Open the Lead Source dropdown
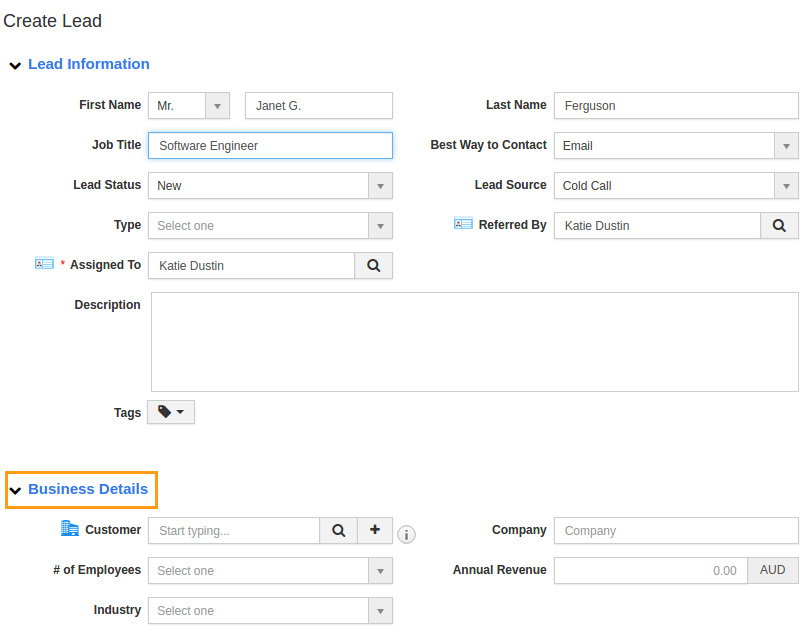Screen dimensions: 812x636 786,185
